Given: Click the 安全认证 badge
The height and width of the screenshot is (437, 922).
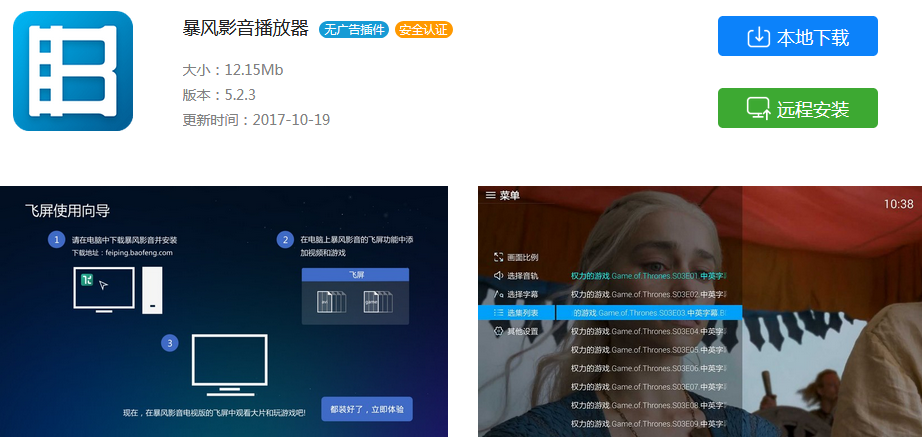Looking at the screenshot, I should [424, 30].
